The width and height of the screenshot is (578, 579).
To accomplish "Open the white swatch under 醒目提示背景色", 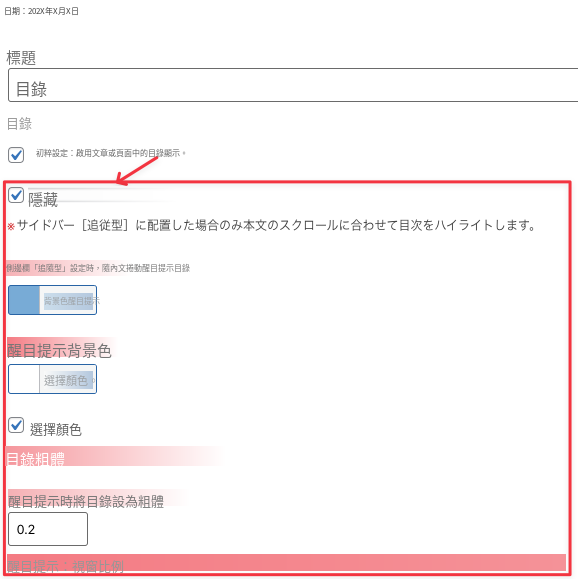I will pyautogui.click(x=24, y=379).
